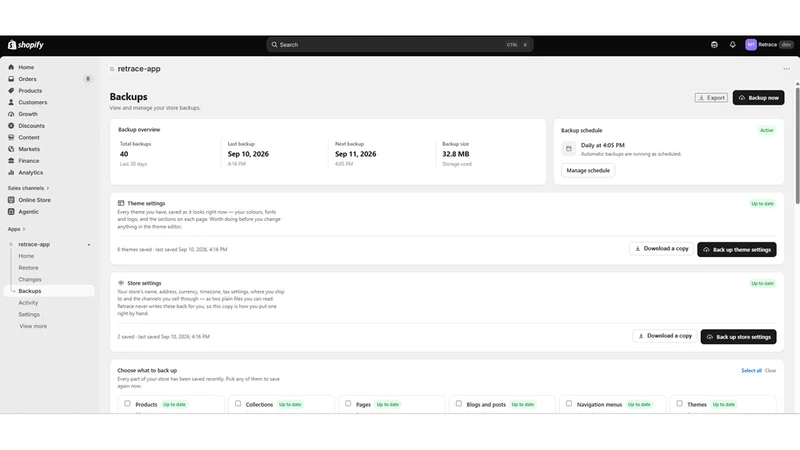Click the Agentic channel icon

[x=11, y=212]
